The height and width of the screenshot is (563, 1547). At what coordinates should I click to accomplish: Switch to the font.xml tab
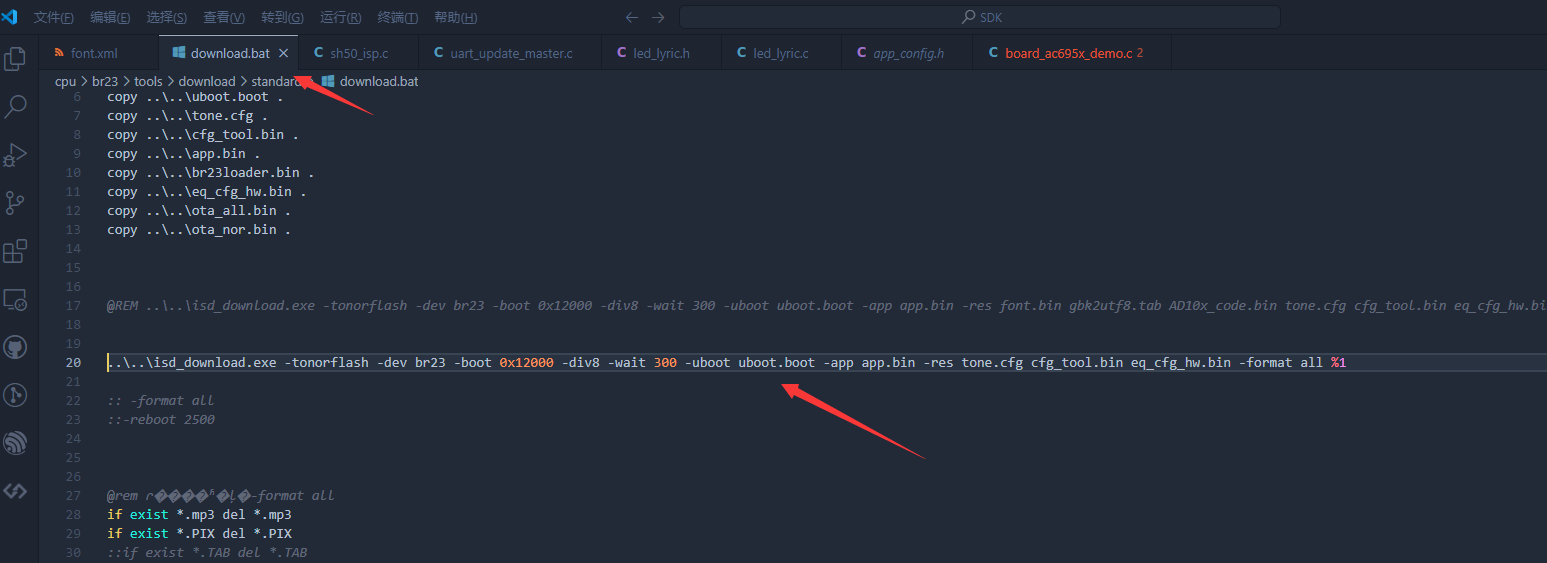[x=98, y=53]
